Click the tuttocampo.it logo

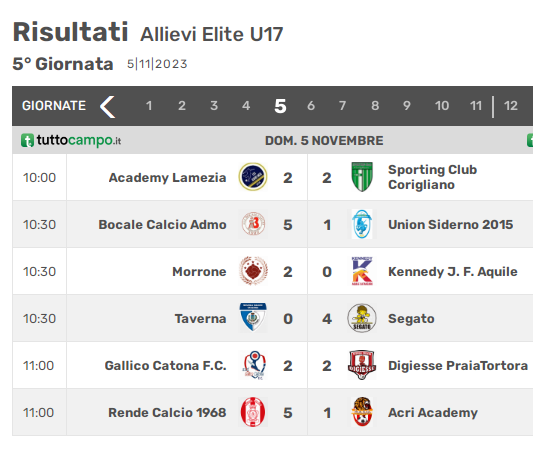point(71,140)
